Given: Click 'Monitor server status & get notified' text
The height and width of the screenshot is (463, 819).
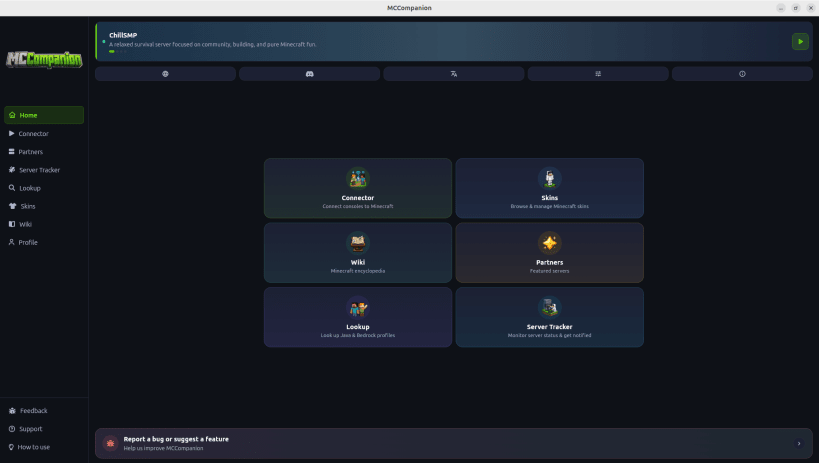Looking at the screenshot, I should click(549, 335).
